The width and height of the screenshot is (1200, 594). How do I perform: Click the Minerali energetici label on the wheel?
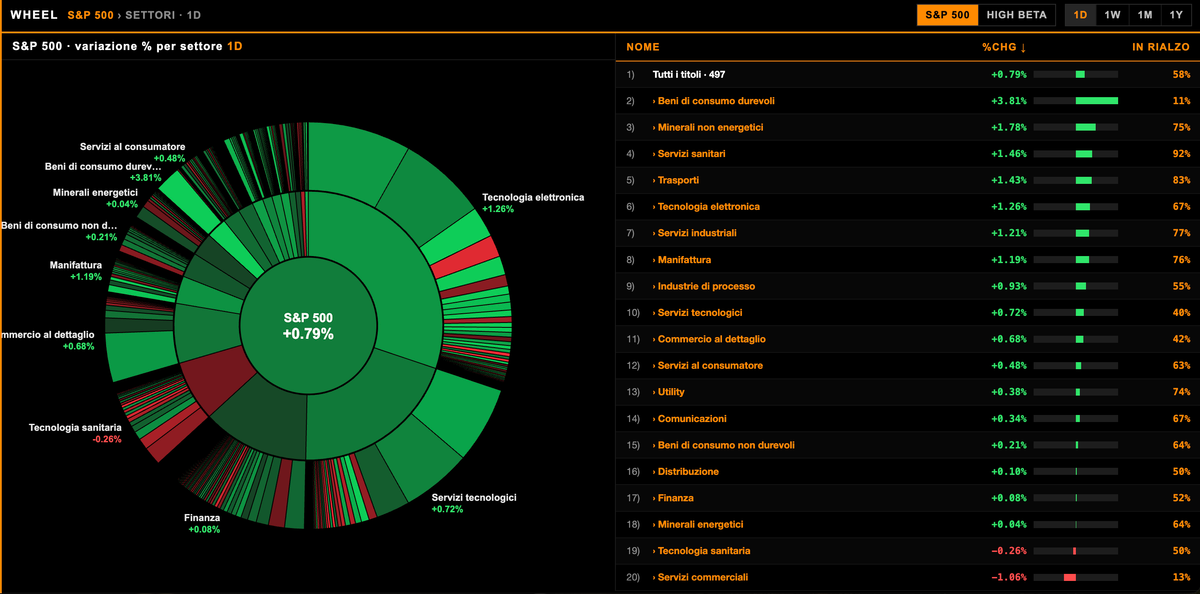(x=95, y=192)
